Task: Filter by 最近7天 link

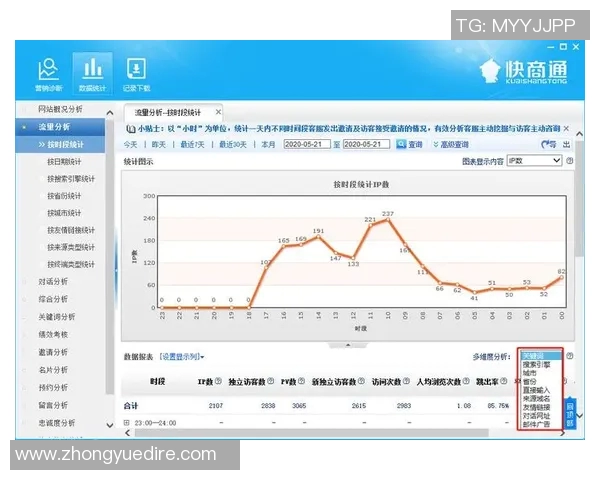Action: click(x=192, y=144)
